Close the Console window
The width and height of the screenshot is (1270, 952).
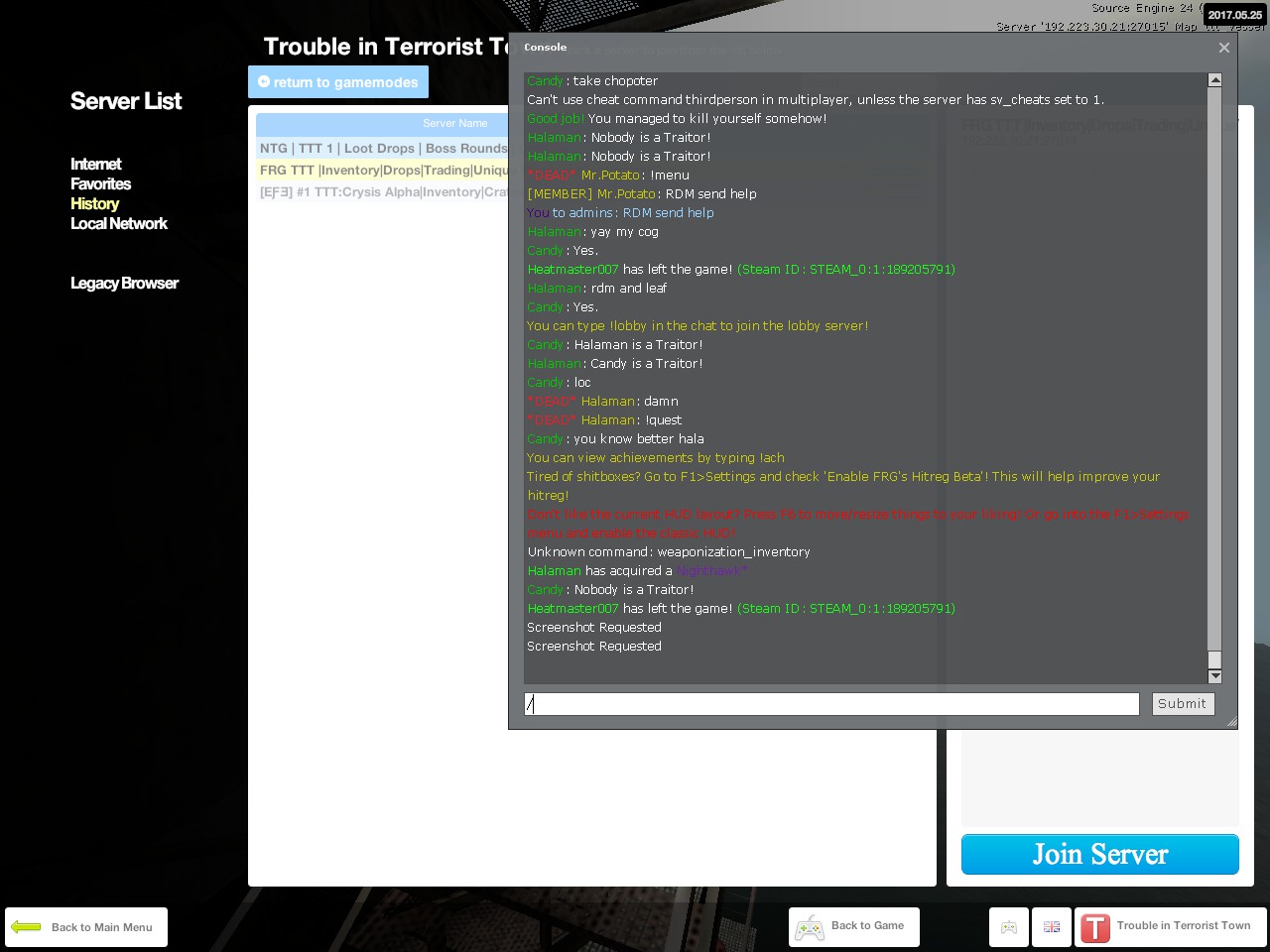(1223, 48)
